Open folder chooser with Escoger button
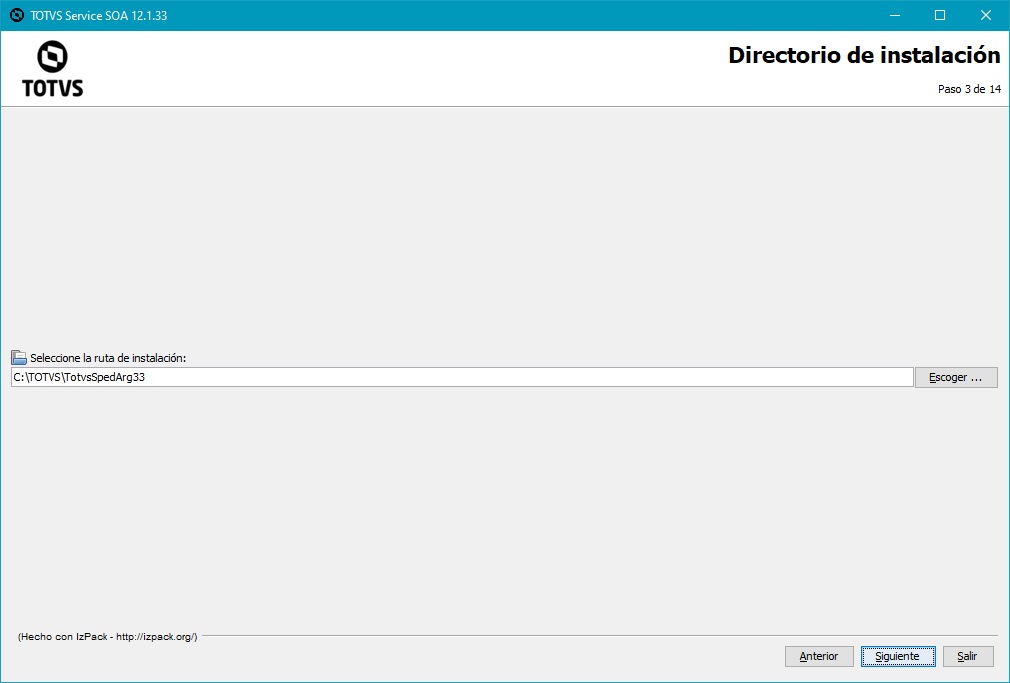Screen dimensions: 1010x683 coord(956,377)
